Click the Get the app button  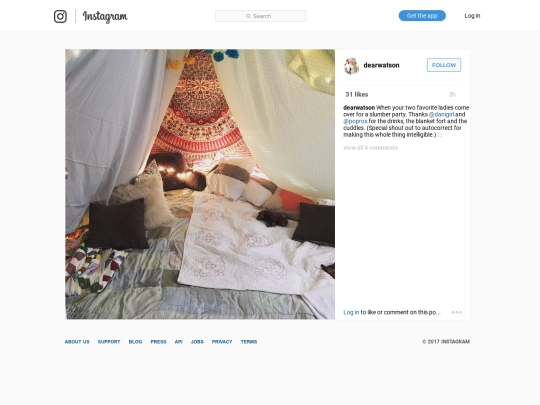[x=422, y=15]
